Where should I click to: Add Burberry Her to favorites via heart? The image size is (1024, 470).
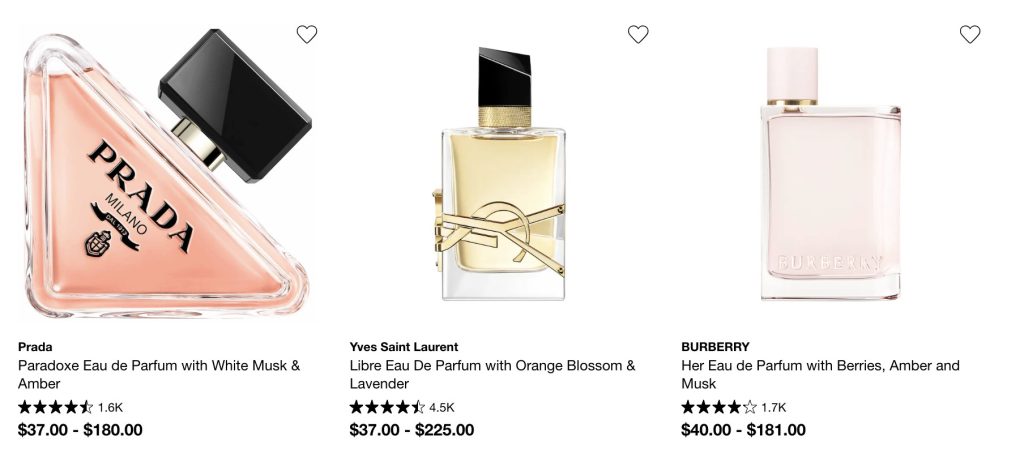pos(970,34)
